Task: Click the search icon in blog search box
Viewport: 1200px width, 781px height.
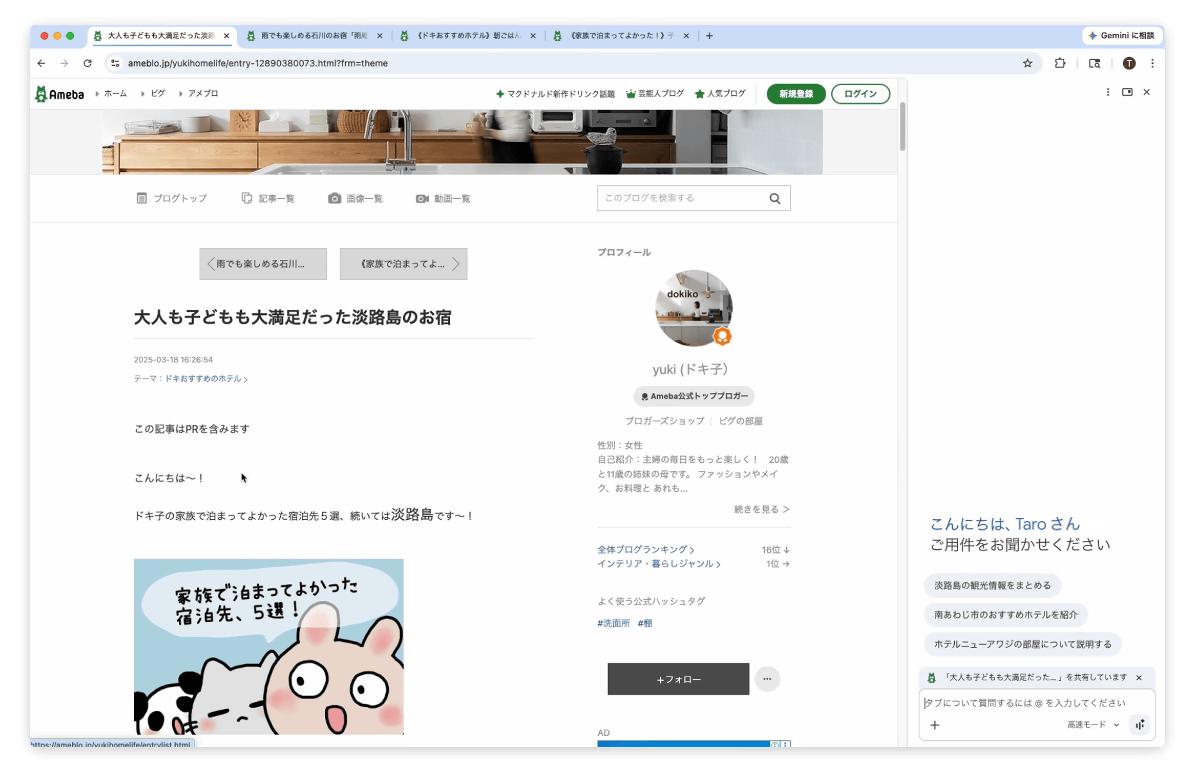Action: 775,198
